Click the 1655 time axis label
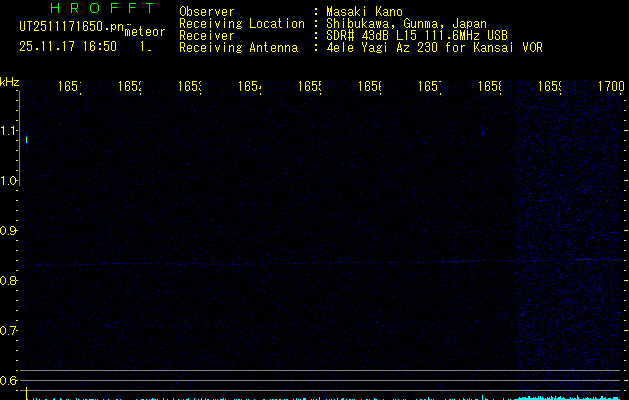The image size is (629, 400). pyautogui.click(x=309, y=86)
